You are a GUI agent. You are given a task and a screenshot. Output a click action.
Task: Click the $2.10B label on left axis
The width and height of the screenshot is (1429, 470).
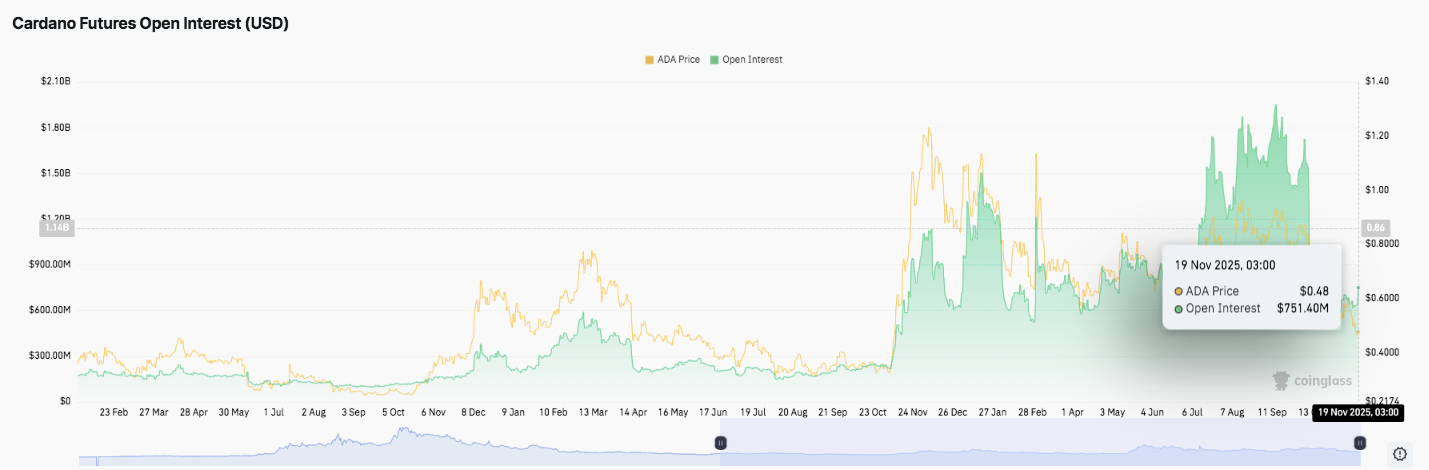coord(55,81)
